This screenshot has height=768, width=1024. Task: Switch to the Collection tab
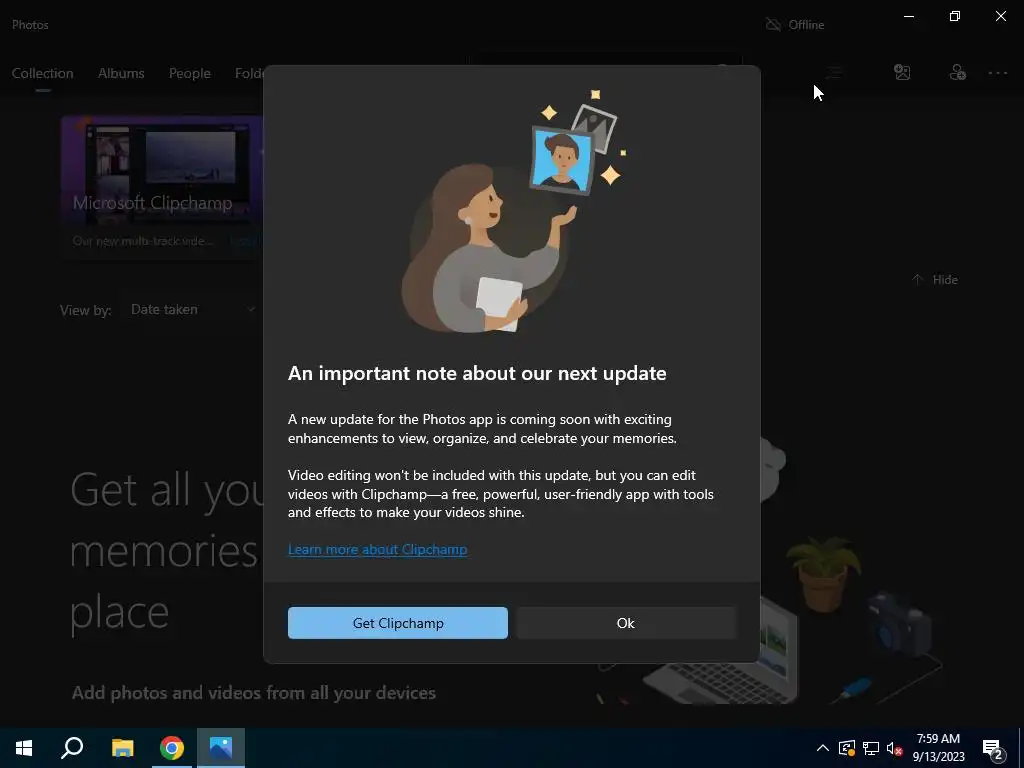42,73
